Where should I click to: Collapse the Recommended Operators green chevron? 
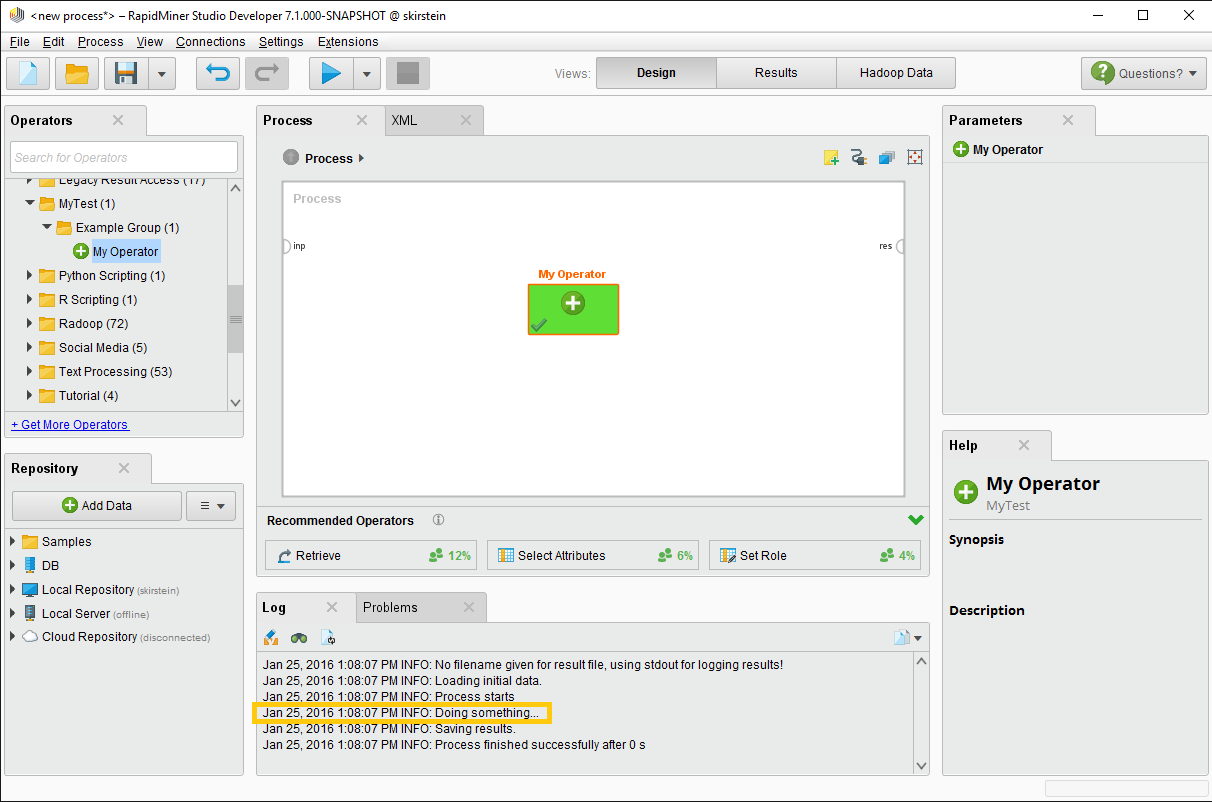(x=915, y=520)
